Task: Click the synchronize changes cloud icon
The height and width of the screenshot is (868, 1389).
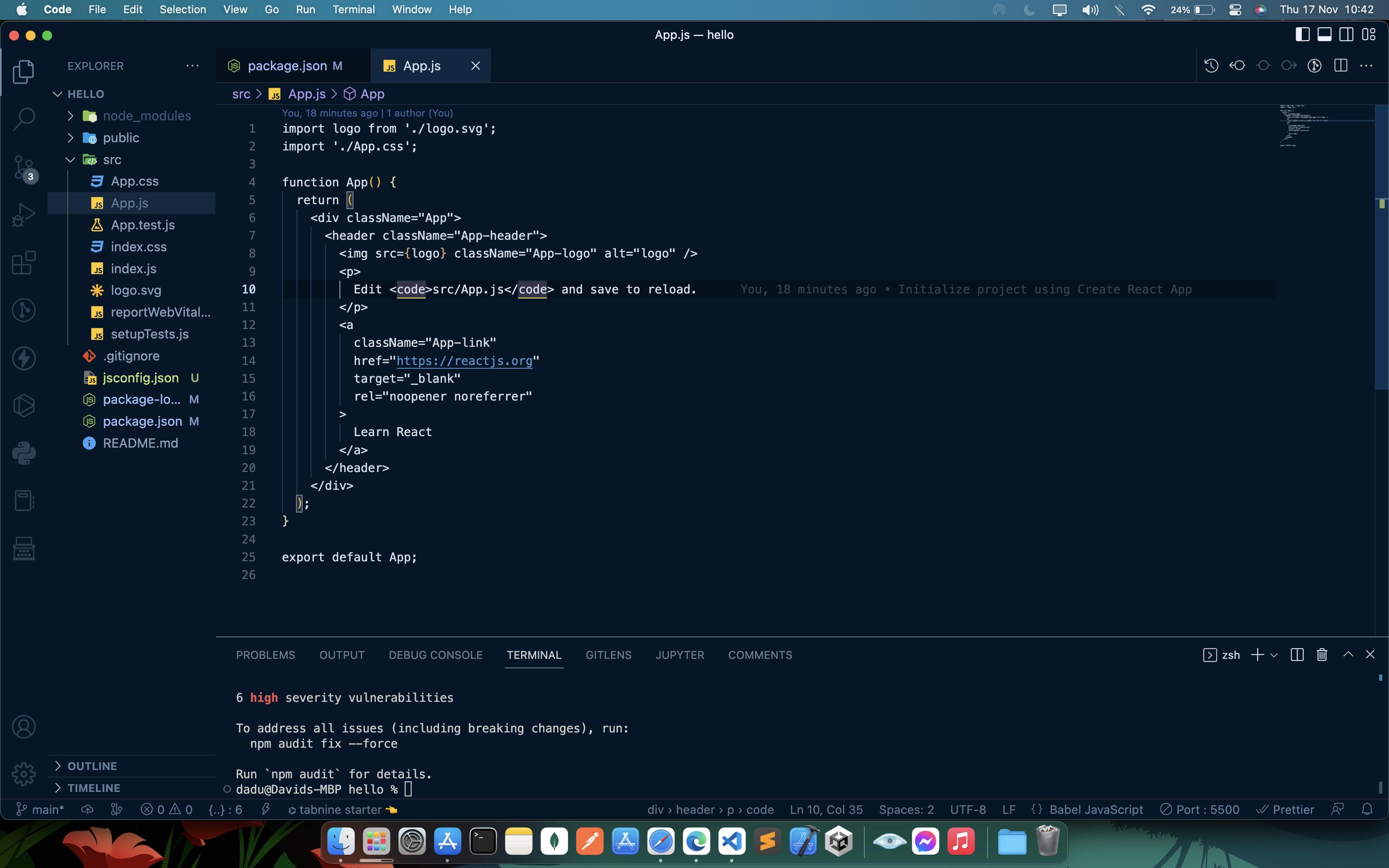Action: (x=87, y=809)
